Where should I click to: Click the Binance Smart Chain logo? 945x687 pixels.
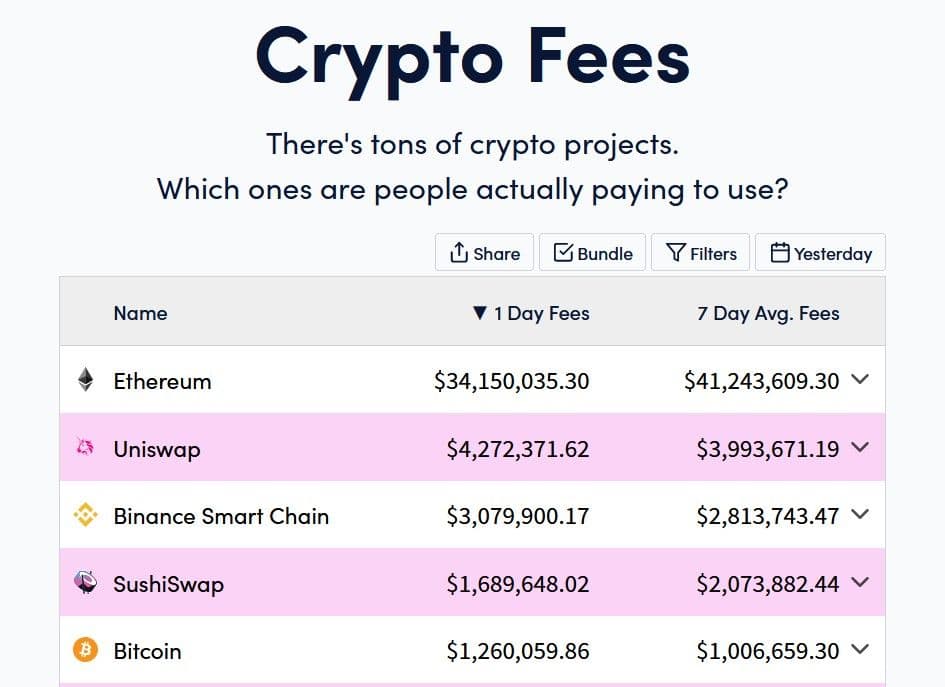coord(86,516)
